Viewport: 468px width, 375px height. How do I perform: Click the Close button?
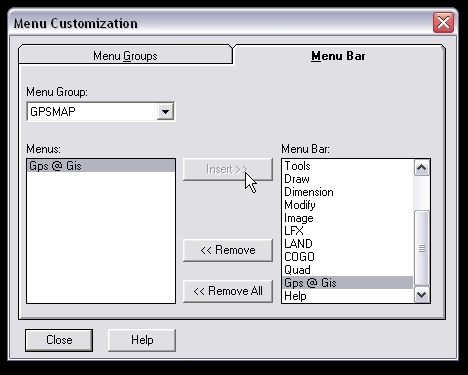click(59, 340)
